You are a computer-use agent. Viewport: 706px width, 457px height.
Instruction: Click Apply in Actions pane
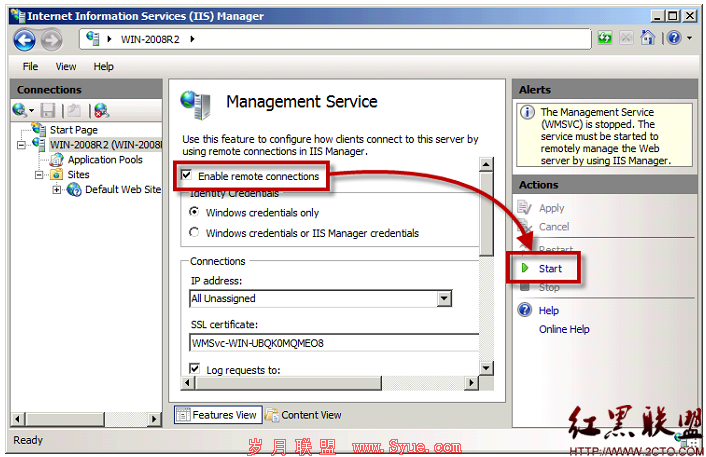pyautogui.click(x=551, y=208)
